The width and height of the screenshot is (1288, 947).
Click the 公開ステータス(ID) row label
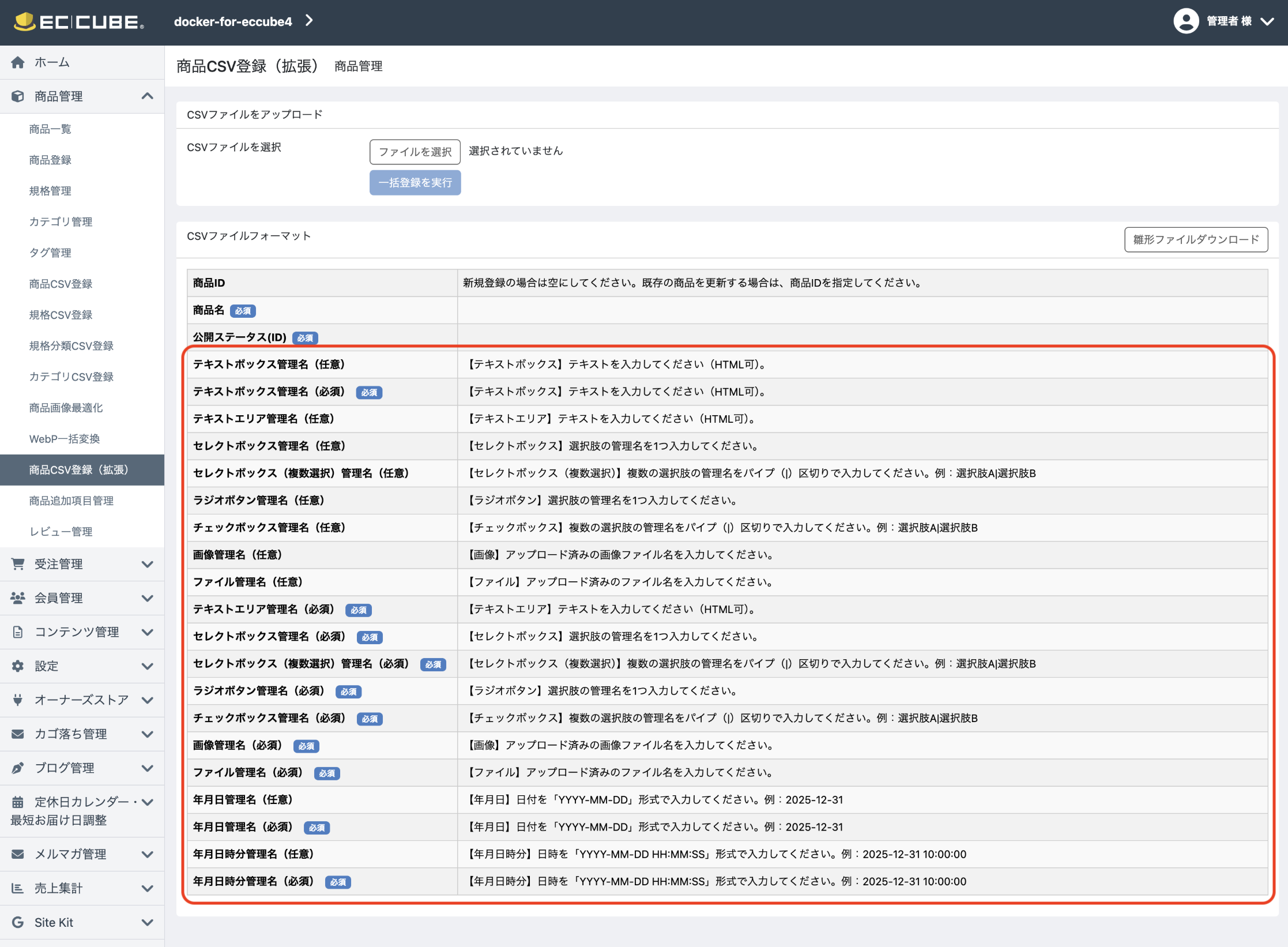tap(239, 337)
